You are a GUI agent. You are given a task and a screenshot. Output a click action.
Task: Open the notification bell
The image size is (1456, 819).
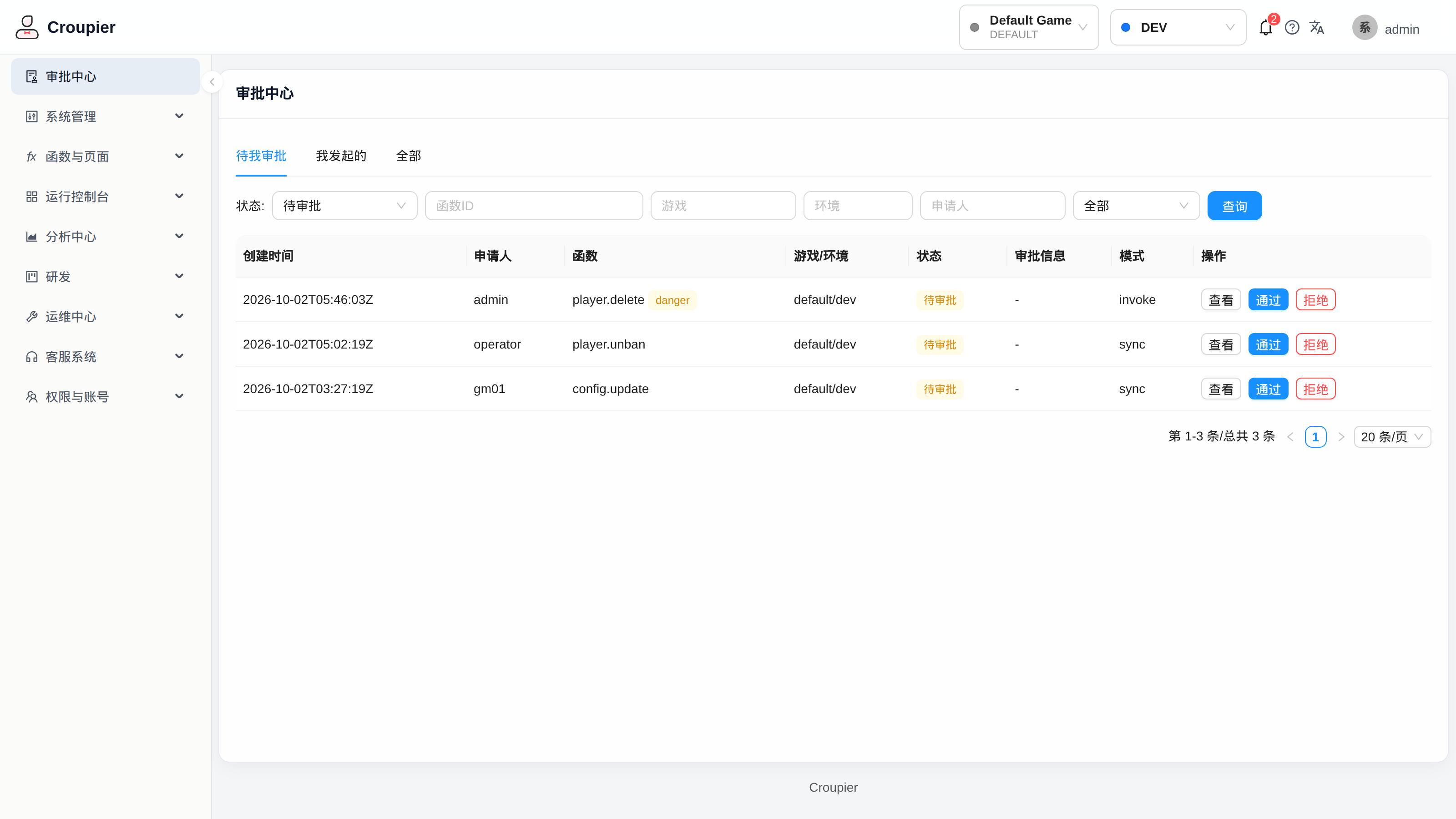(1265, 28)
